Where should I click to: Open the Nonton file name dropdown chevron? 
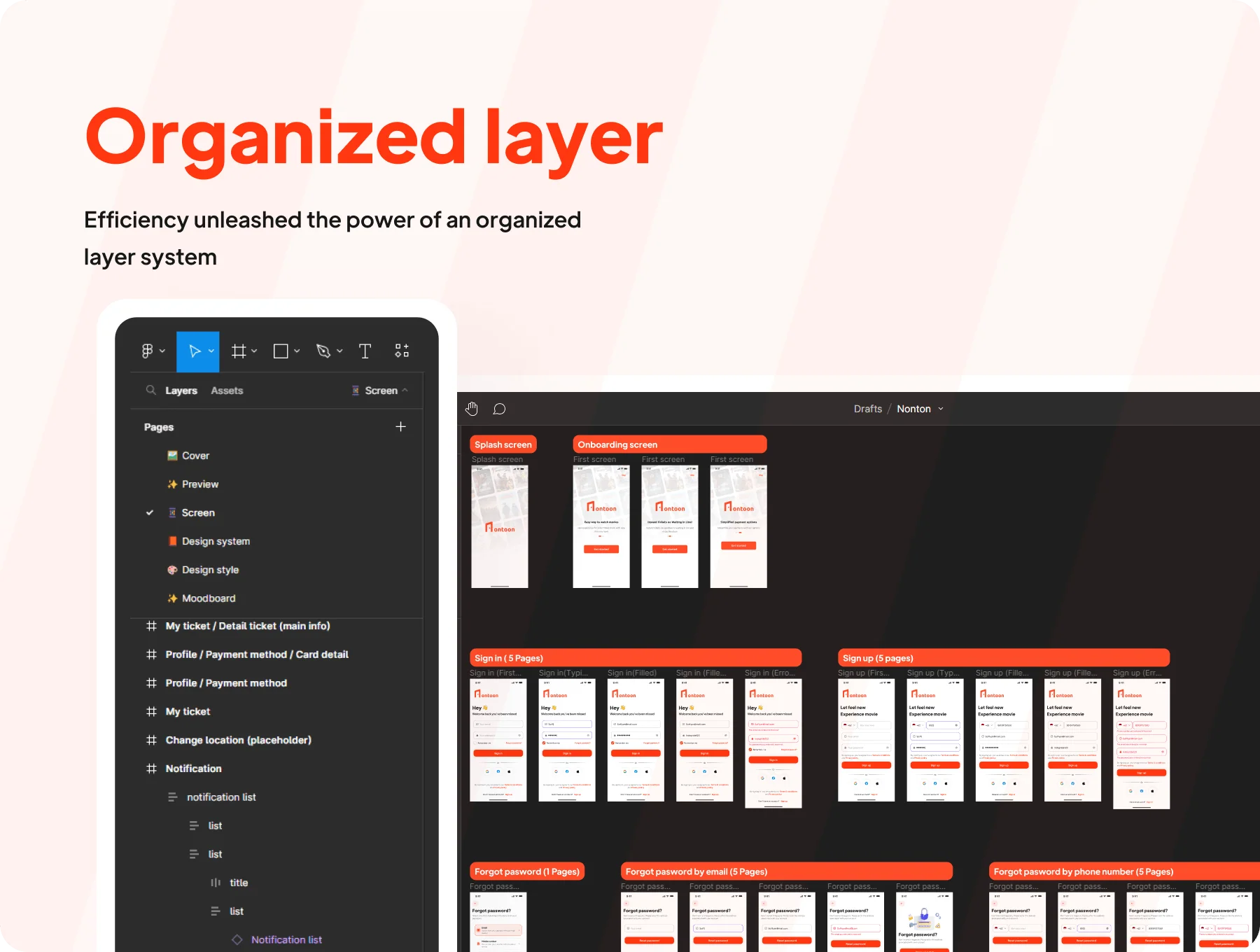(941, 409)
